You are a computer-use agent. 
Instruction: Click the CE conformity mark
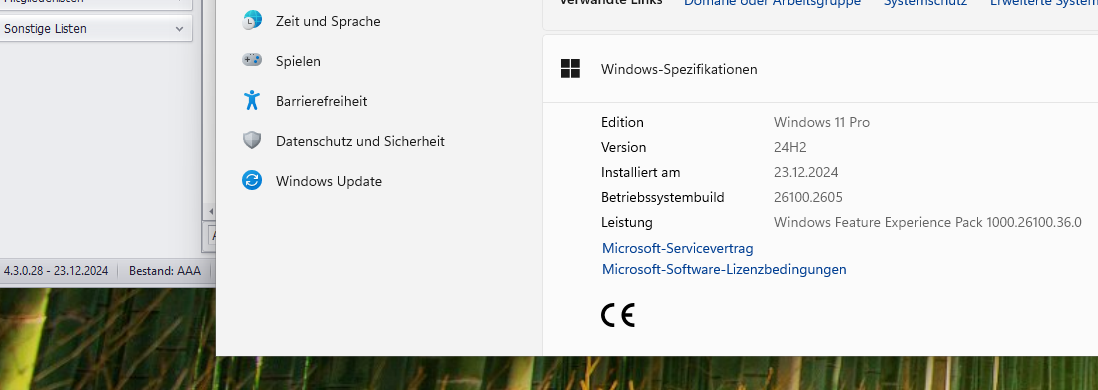tap(618, 316)
